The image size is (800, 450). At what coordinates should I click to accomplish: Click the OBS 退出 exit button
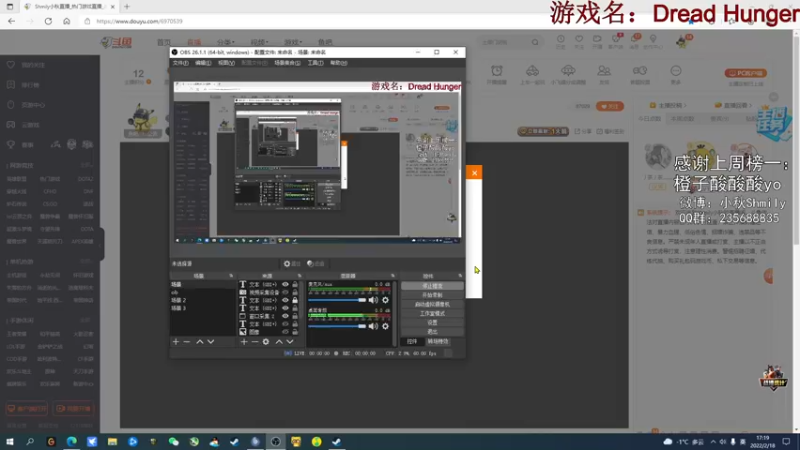point(432,332)
